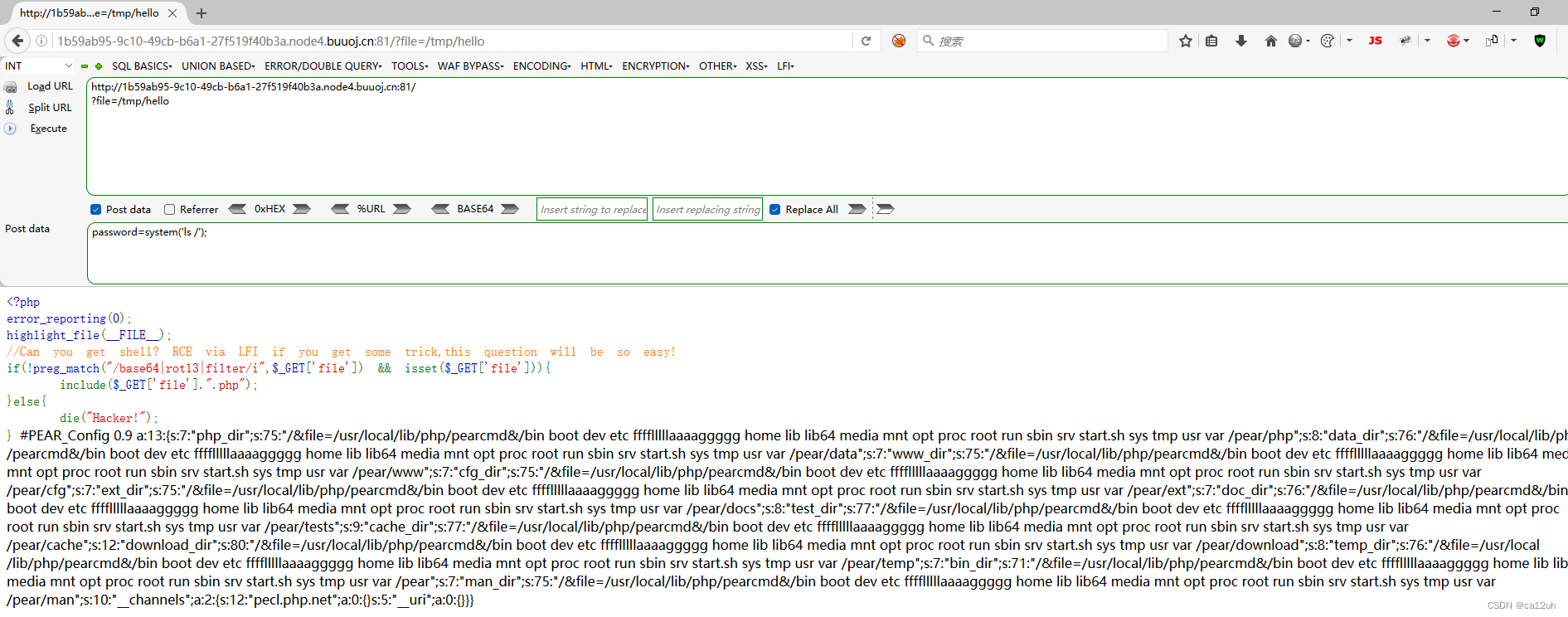Click the user-agent device switcher icon
Image resolution: width=1568 pixels, height=617 pixels.
click(x=1492, y=41)
